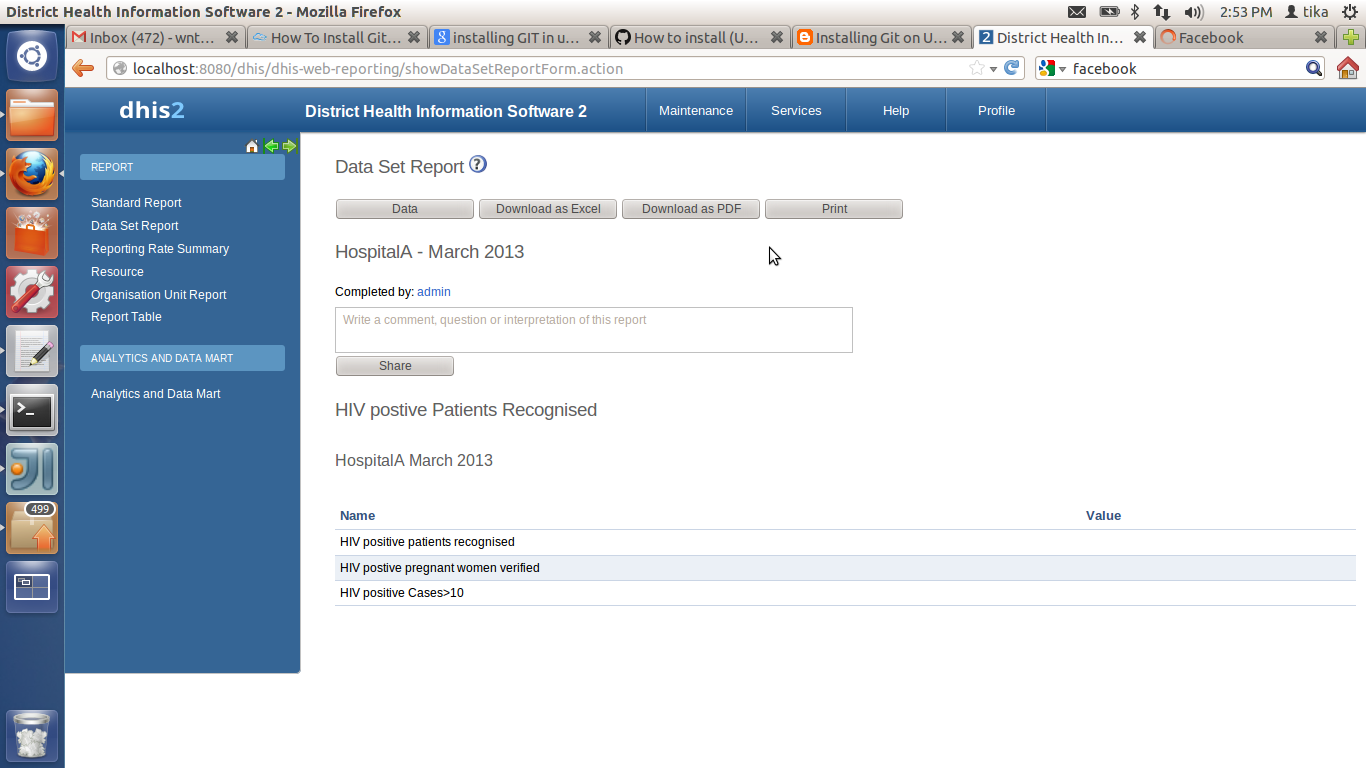Click Download as PDF button

(691, 209)
